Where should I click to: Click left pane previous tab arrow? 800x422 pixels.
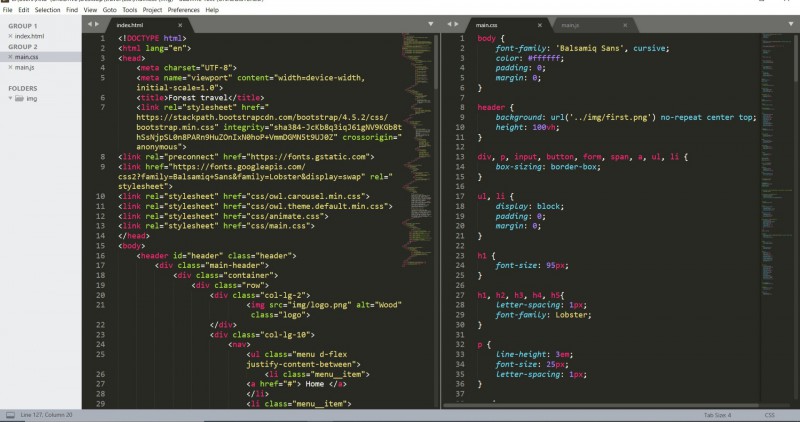[x=89, y=24]
